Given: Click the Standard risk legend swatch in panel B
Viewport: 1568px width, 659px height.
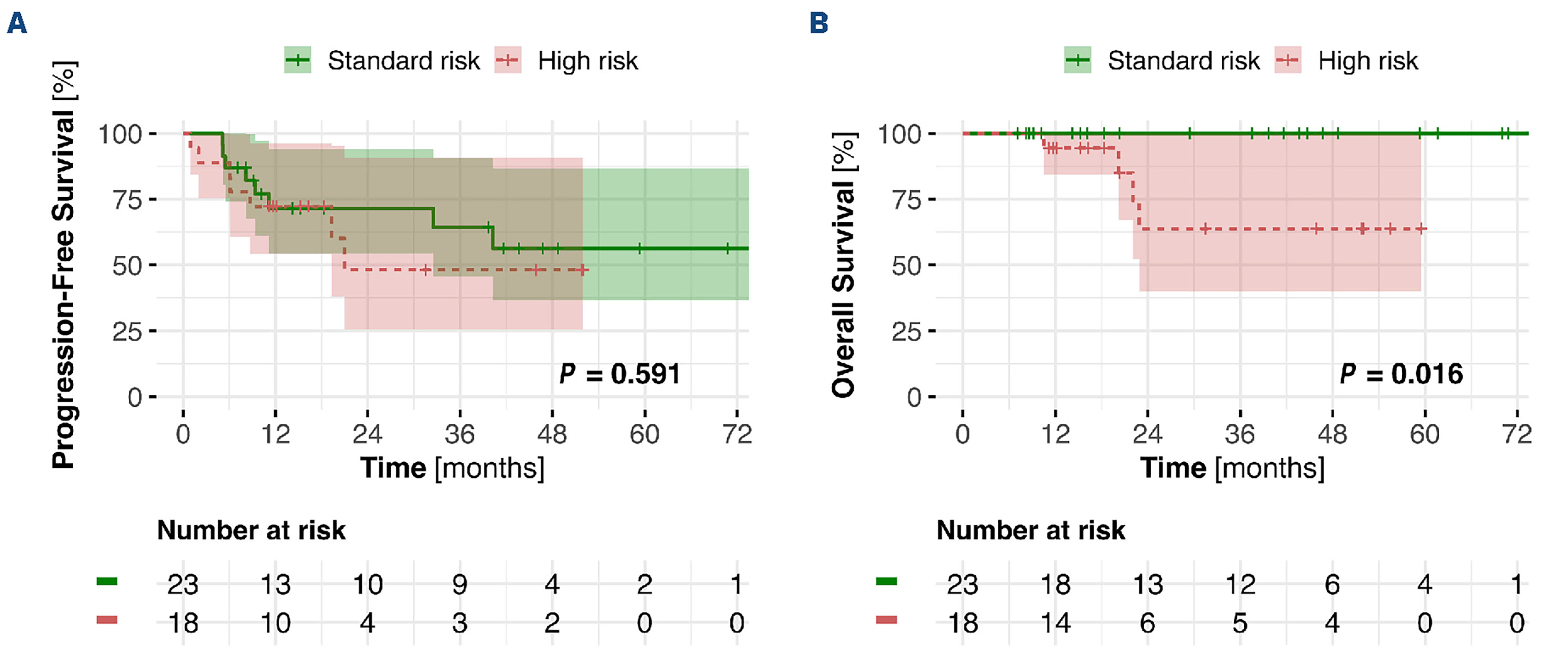Looking at the screenshot, I should click(x=1078, y=60).
